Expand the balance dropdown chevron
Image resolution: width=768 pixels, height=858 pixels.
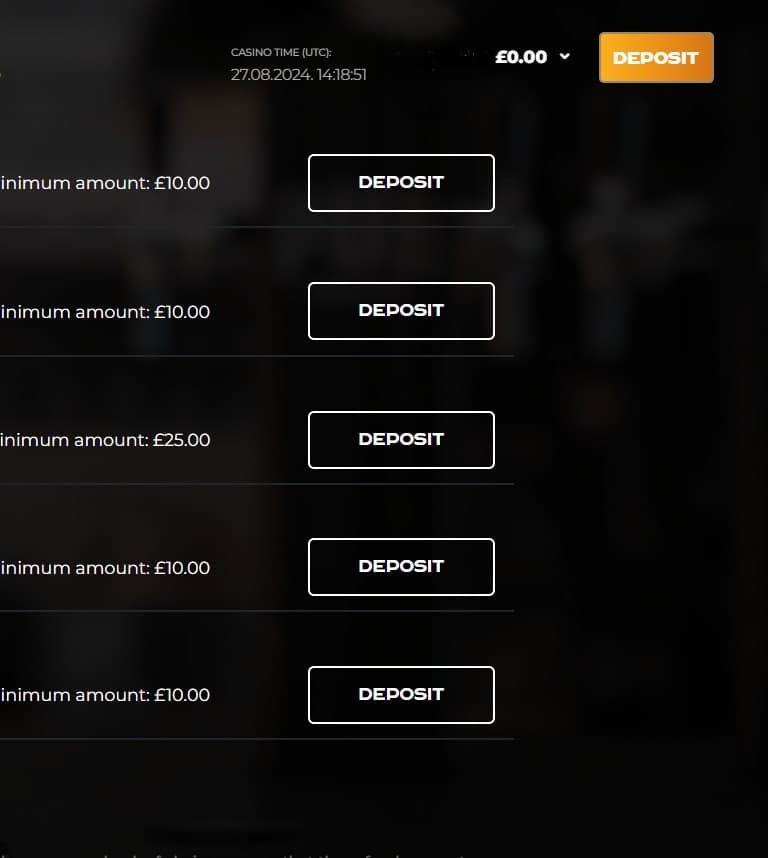(565, 57)
